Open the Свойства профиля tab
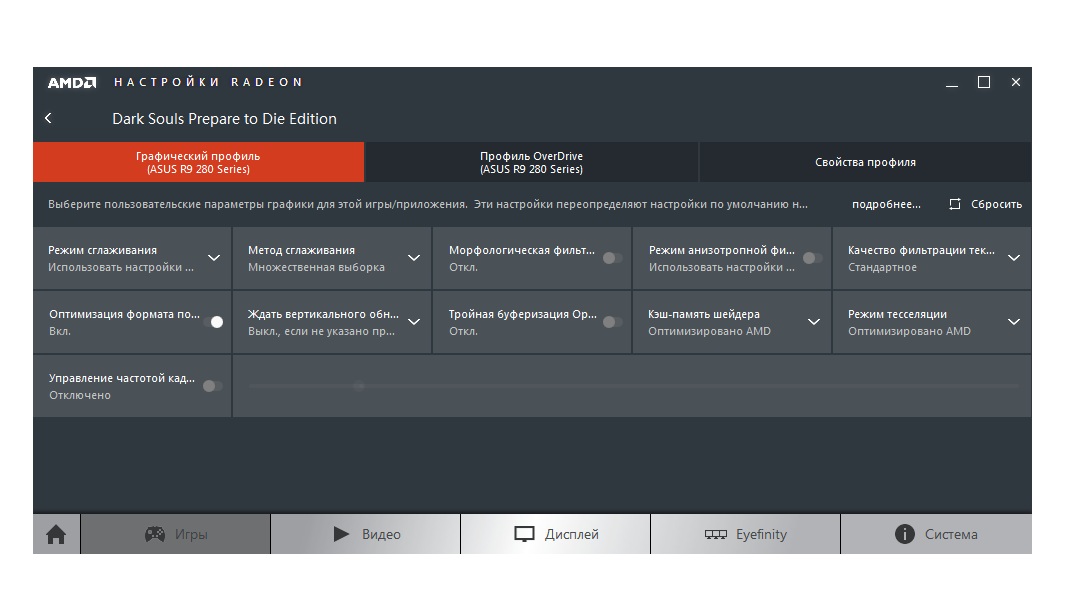 (865, 162)
